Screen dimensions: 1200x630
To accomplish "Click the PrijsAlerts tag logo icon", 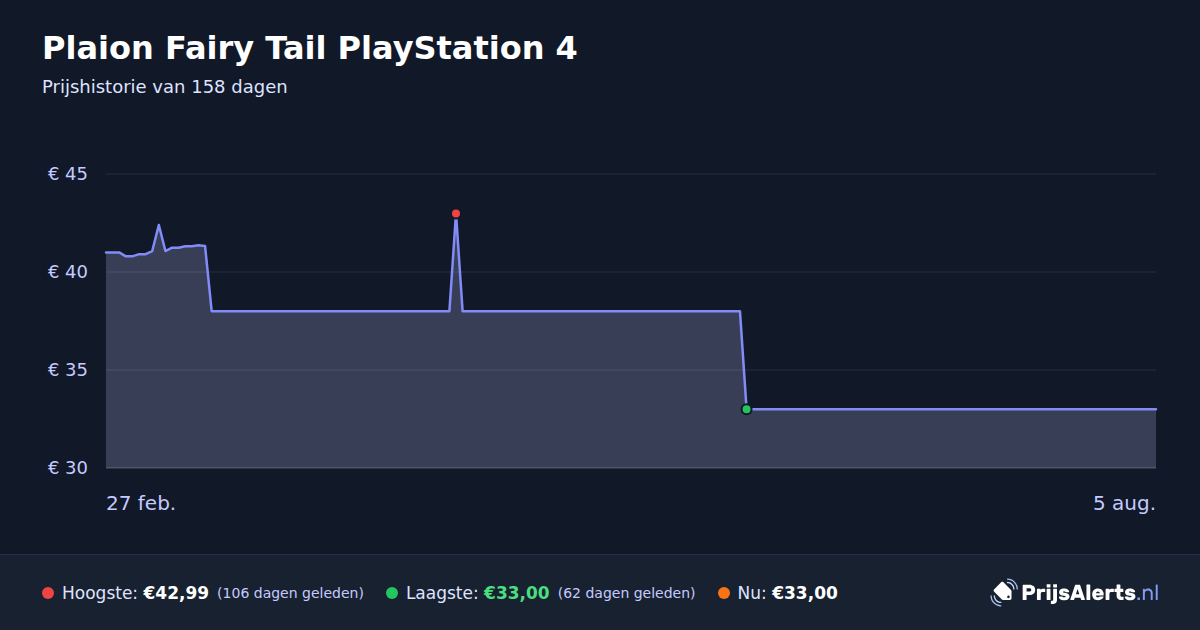I will pyautogui.click(x=1003, y=593).
